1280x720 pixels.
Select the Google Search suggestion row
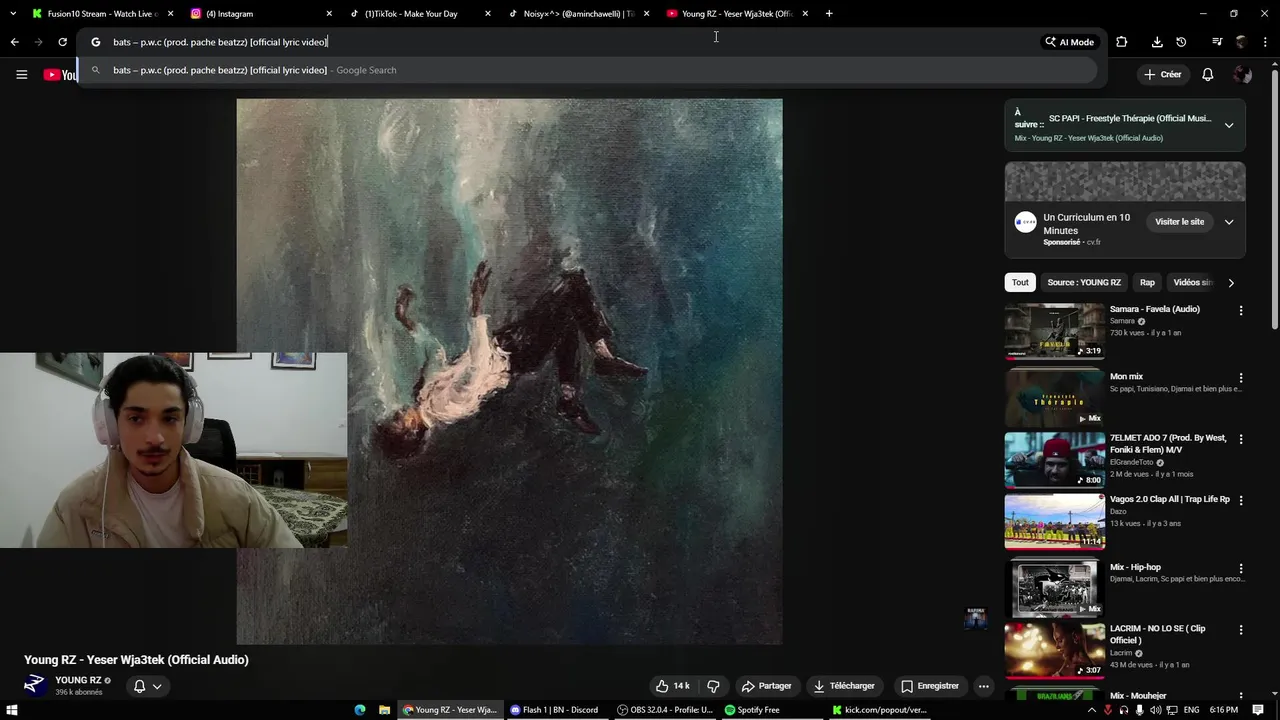(590, 70)
